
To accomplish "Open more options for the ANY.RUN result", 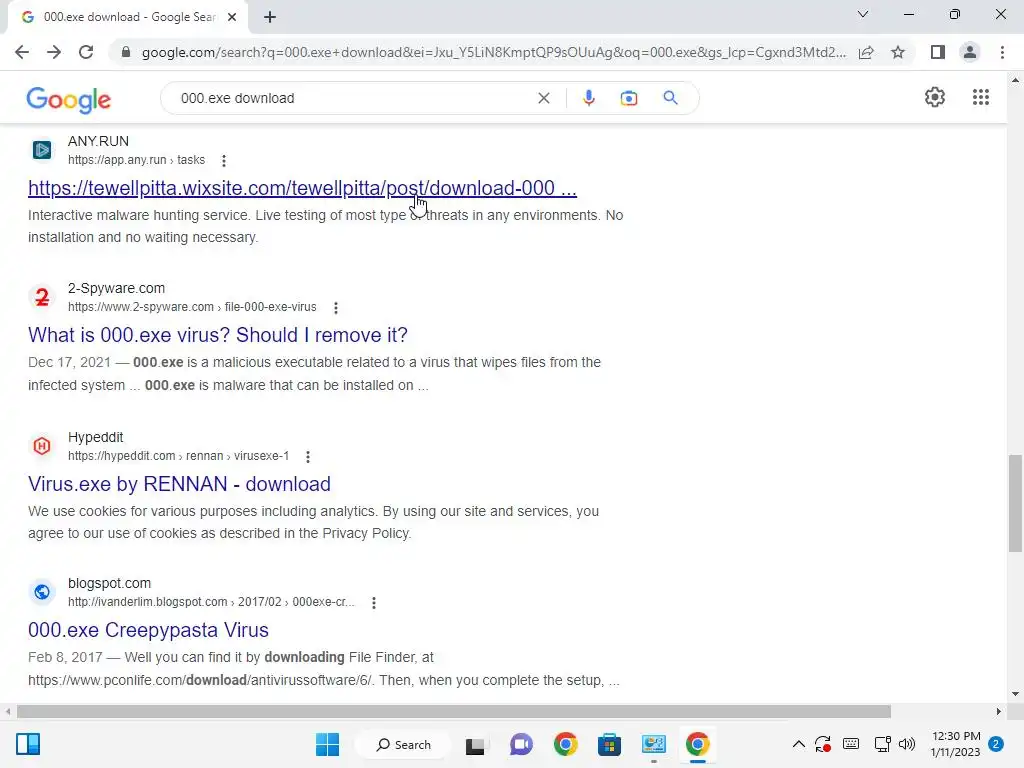I will coord(224,161).
